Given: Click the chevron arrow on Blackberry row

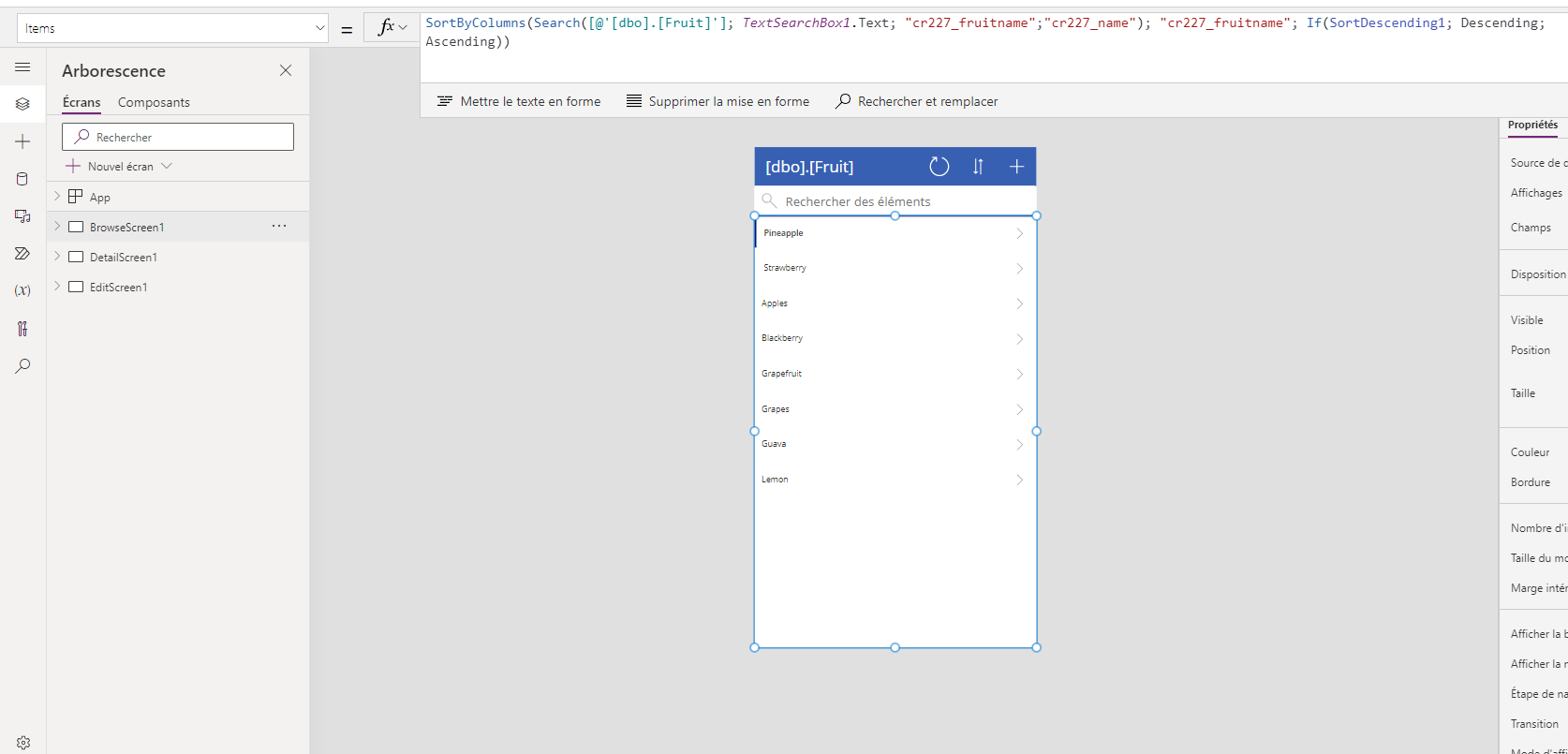Looking at the screenshot, I should (x=1020, y=339).
